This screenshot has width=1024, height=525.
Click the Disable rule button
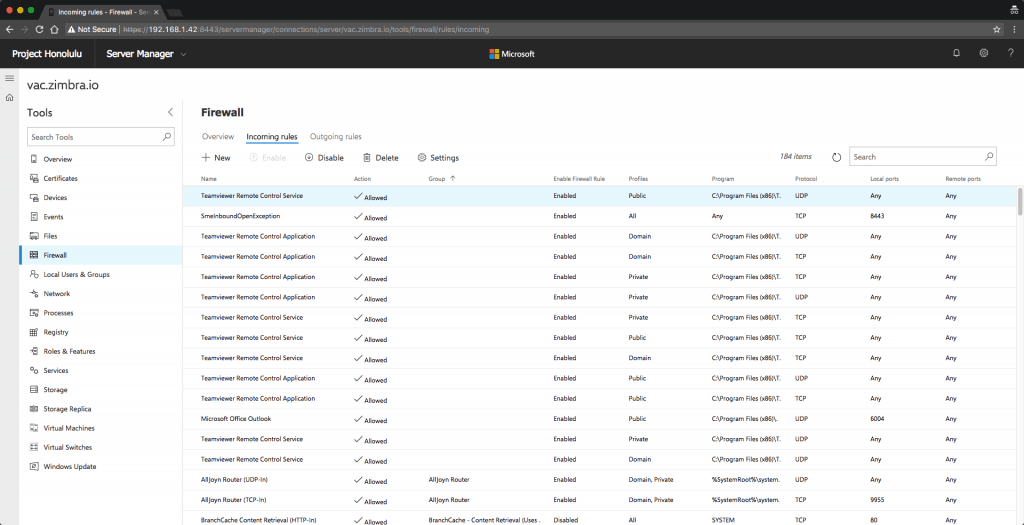click(324, 157)
